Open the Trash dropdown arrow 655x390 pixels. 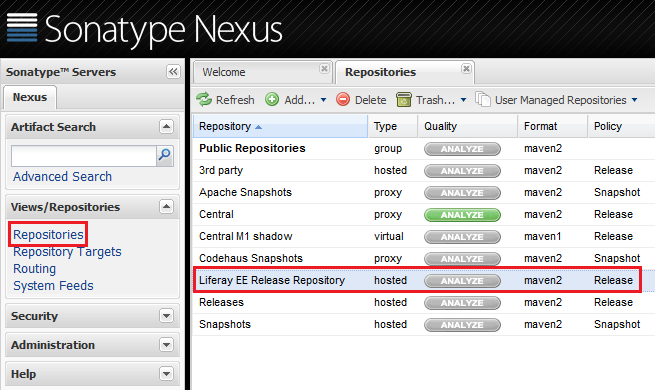point(463,100)
